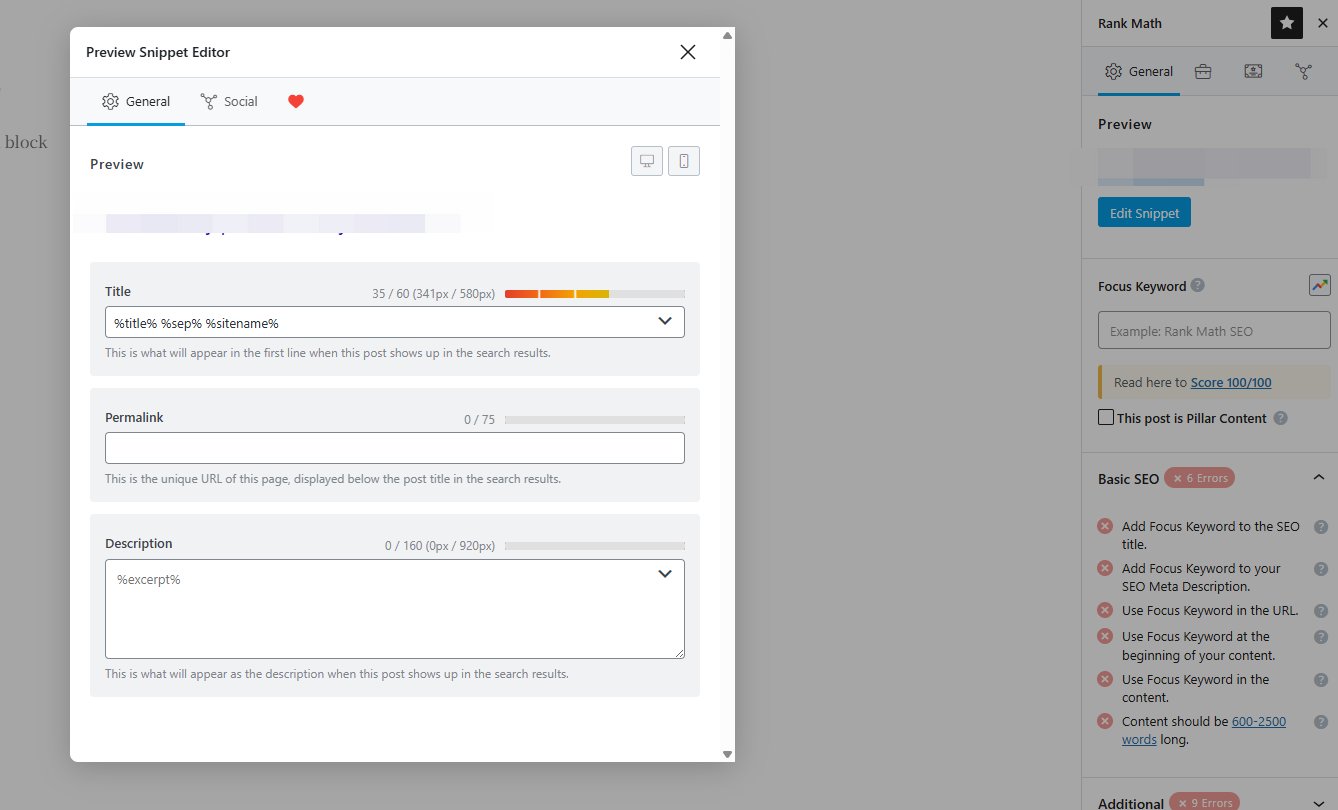Collapse the Basic SEO section
Image resolution: width=1338 pixels, height=810 pixels.
pyautogui.click(x=1319, y=478)
